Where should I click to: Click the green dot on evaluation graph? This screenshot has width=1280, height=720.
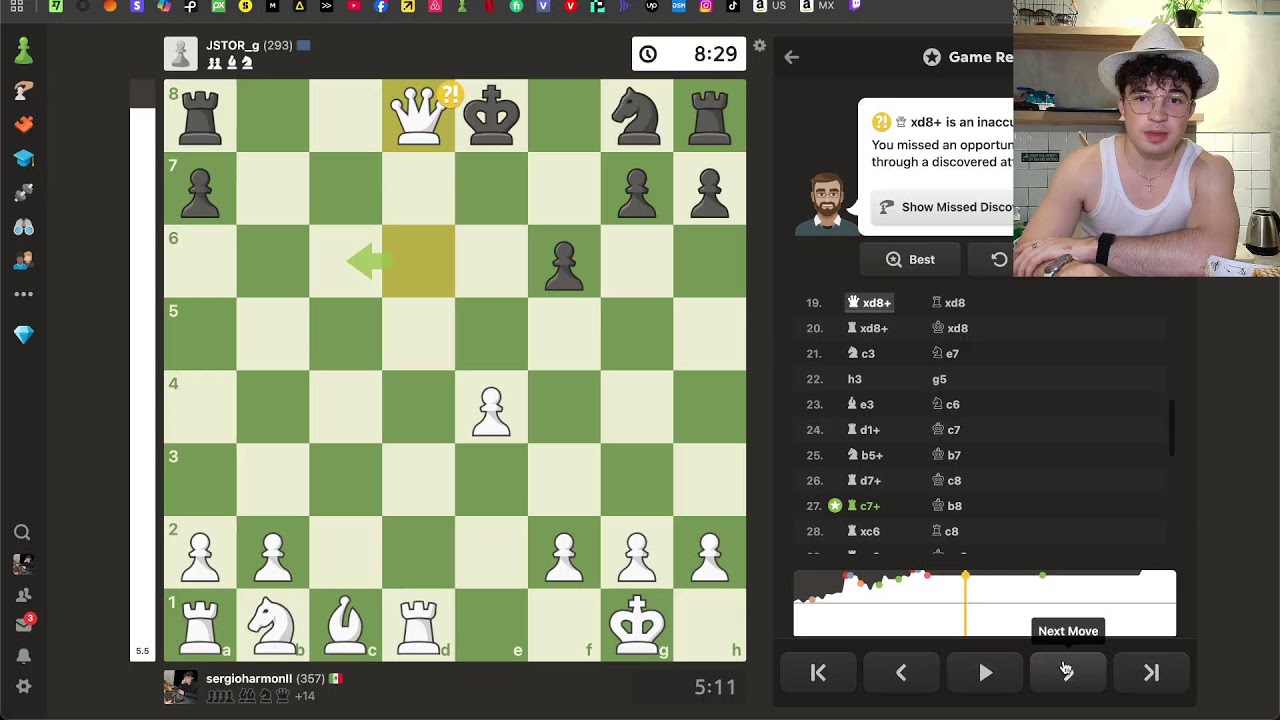click(1043, 576)
